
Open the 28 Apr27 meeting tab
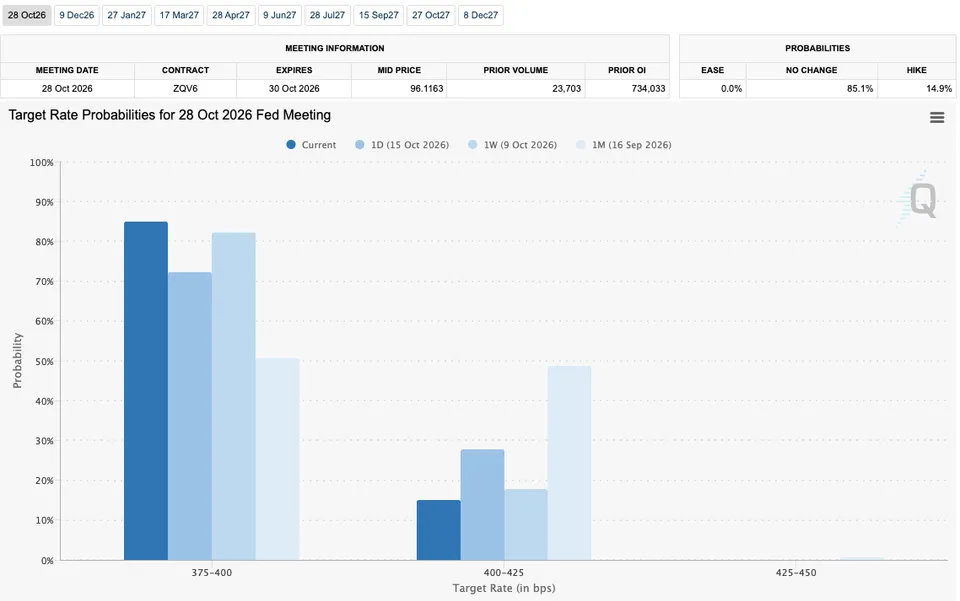pos(231,15)
